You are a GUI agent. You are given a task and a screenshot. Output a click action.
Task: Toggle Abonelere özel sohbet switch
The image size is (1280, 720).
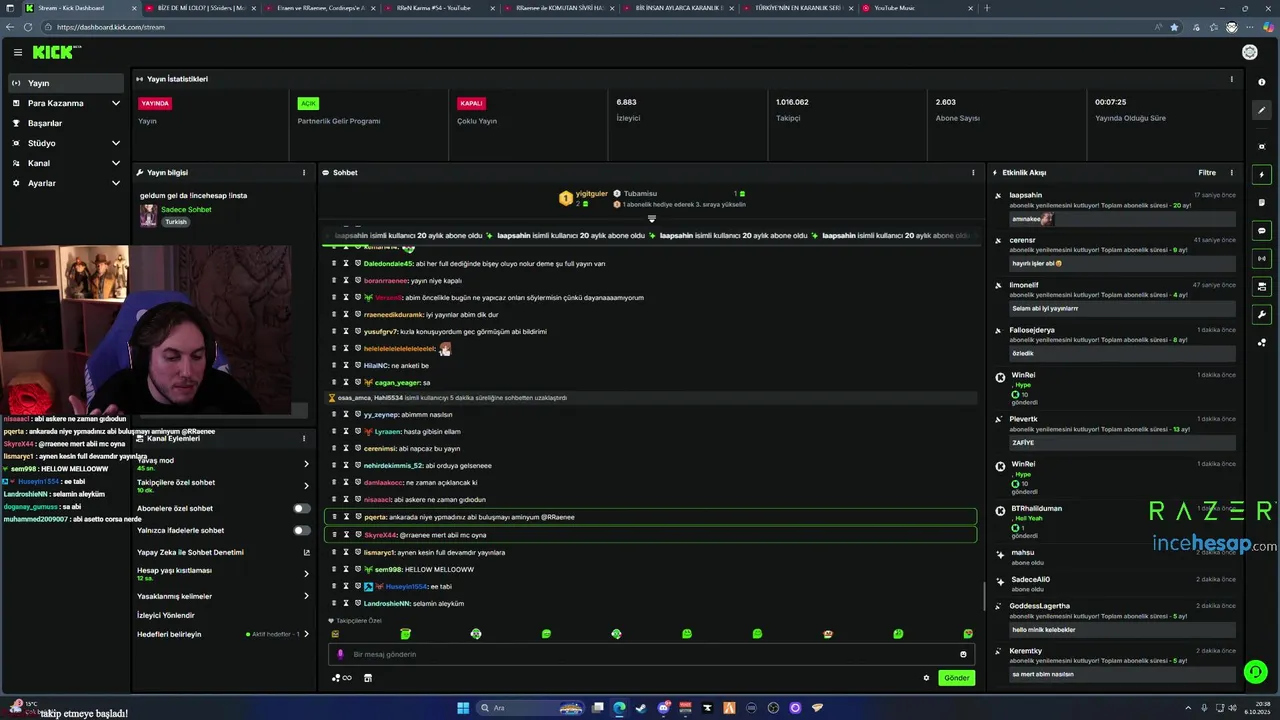pos(301,508)
